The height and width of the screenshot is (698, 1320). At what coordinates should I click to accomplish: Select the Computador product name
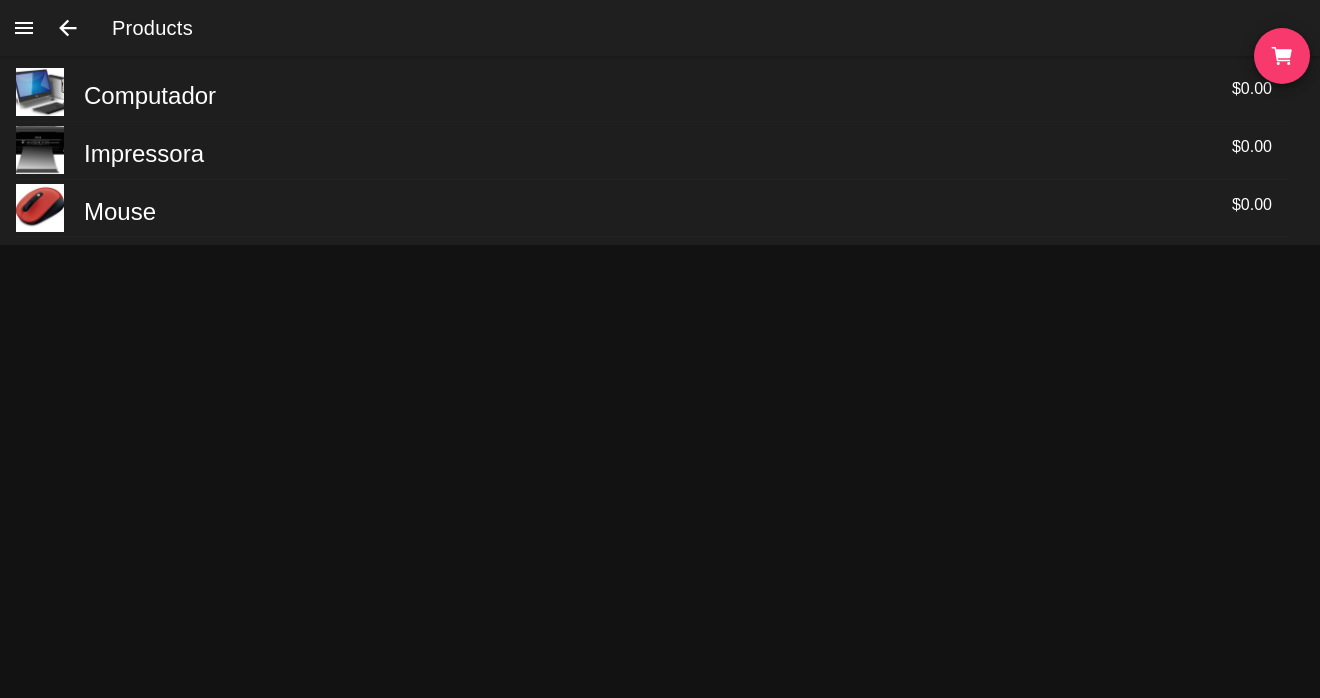click(150, 96)
